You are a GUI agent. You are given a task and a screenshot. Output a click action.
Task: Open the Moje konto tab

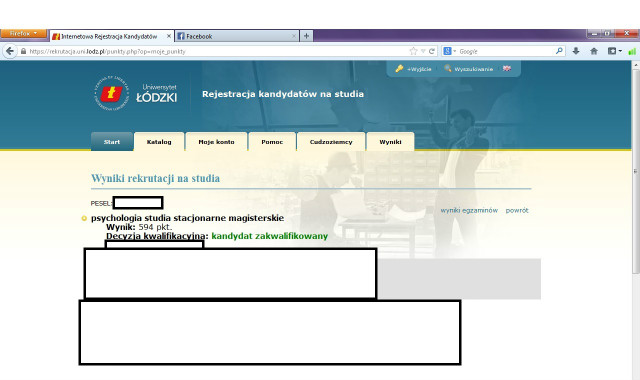coord(216,142)
